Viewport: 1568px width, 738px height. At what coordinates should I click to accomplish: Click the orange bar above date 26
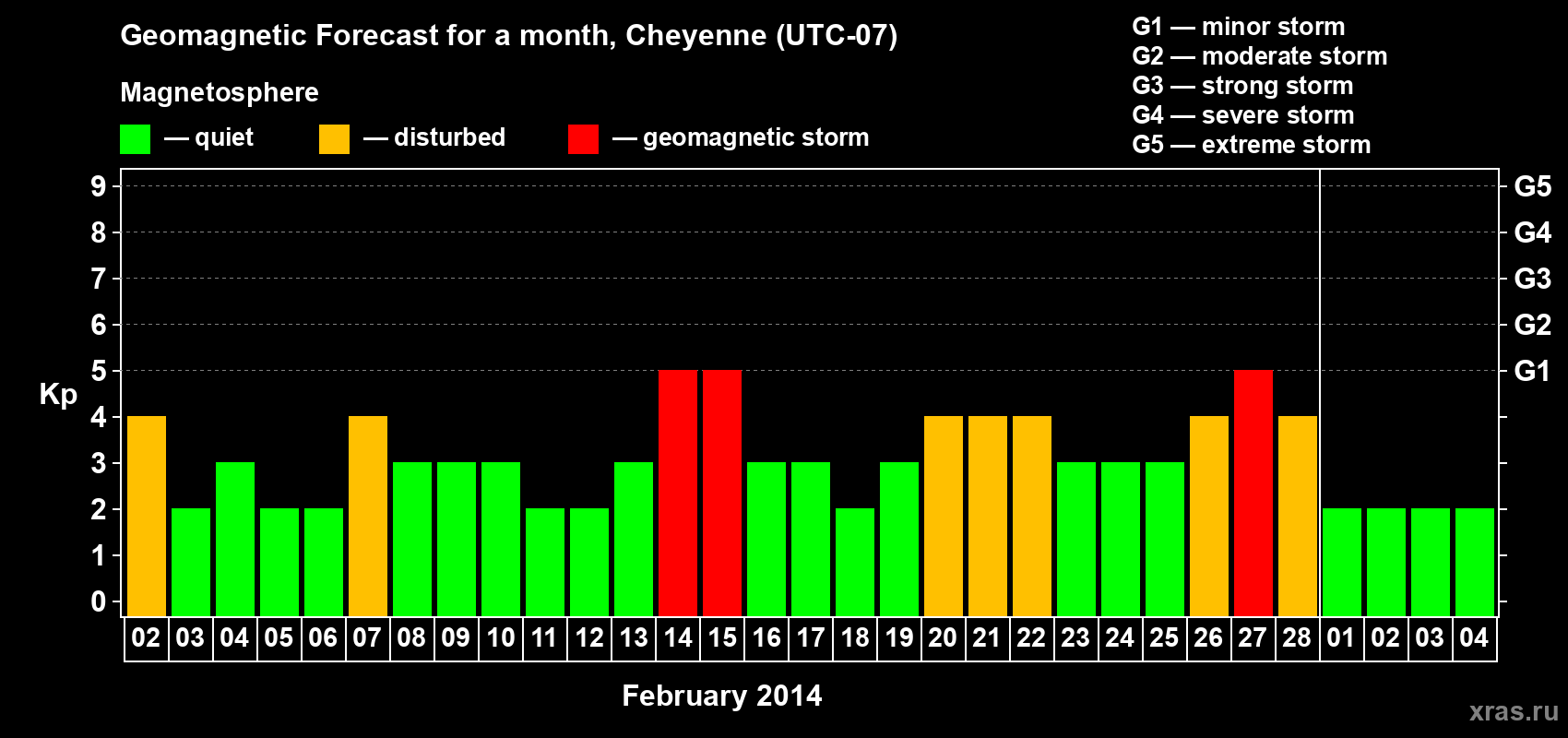click(x=1209, y=516)
